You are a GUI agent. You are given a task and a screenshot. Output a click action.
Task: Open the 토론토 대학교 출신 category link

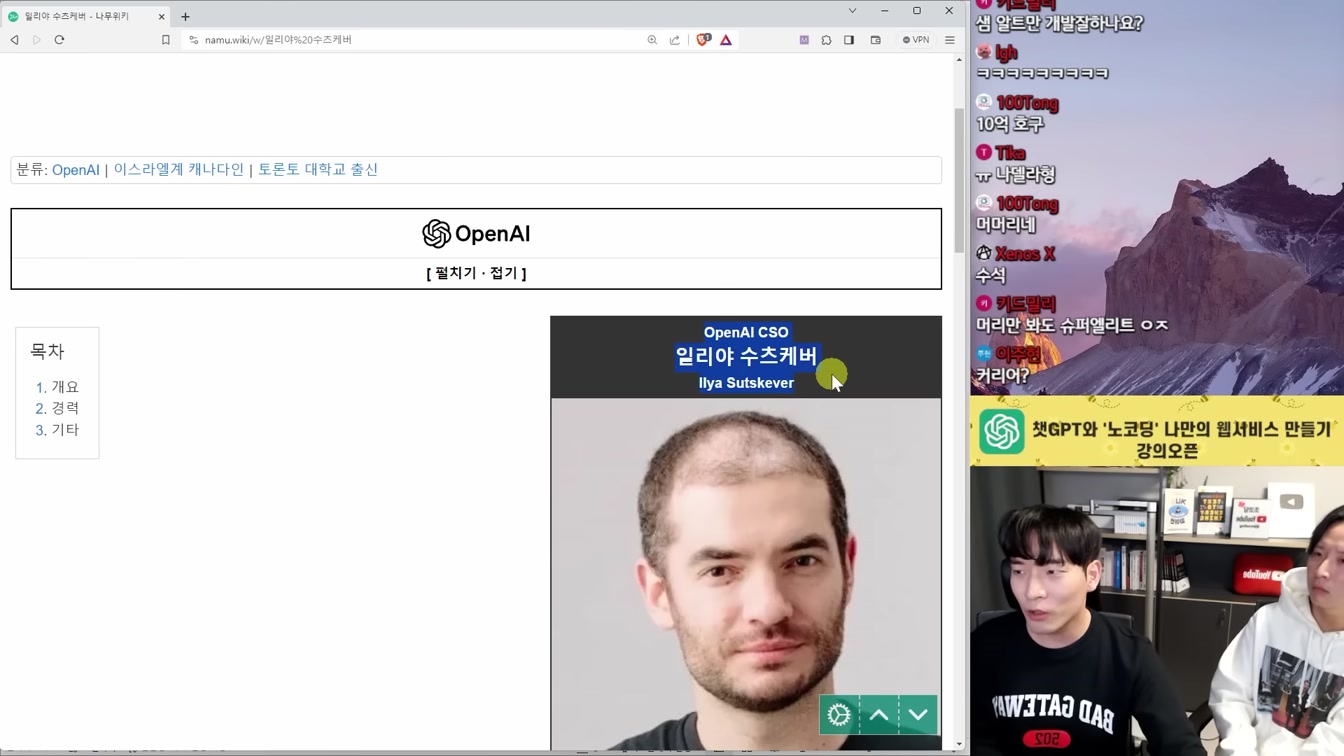coord(318,170)
